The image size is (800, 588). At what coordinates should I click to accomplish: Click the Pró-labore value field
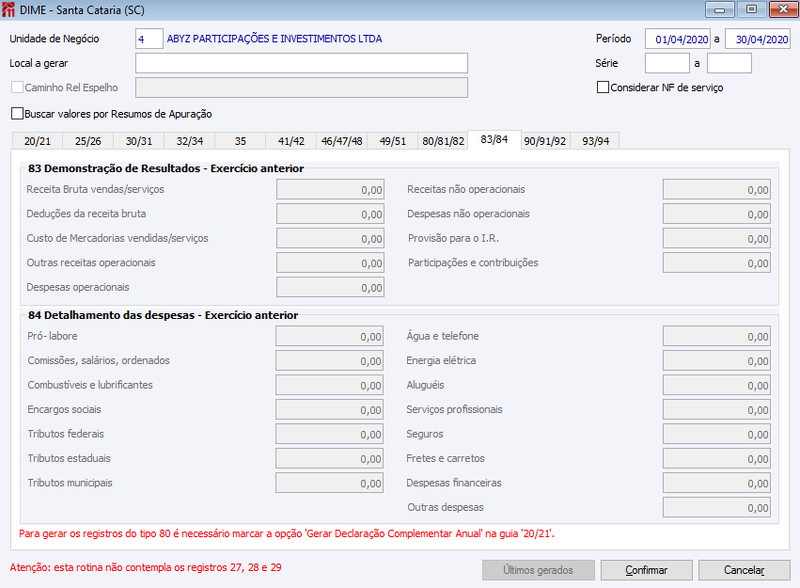330,336
